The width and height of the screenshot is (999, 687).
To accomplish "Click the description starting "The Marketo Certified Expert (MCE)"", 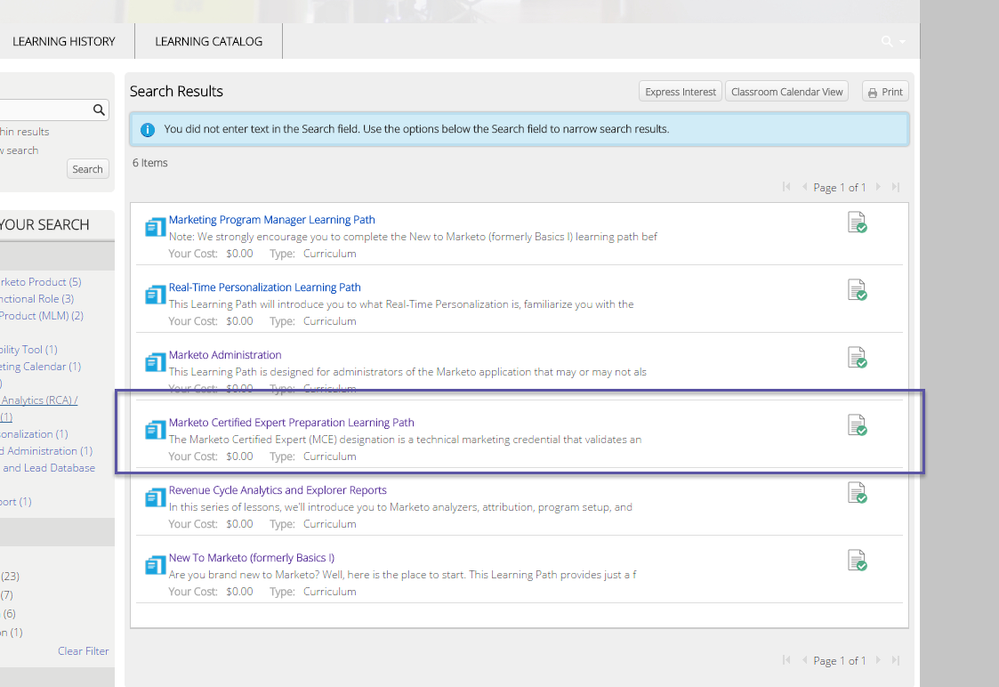I will point(405,439).
